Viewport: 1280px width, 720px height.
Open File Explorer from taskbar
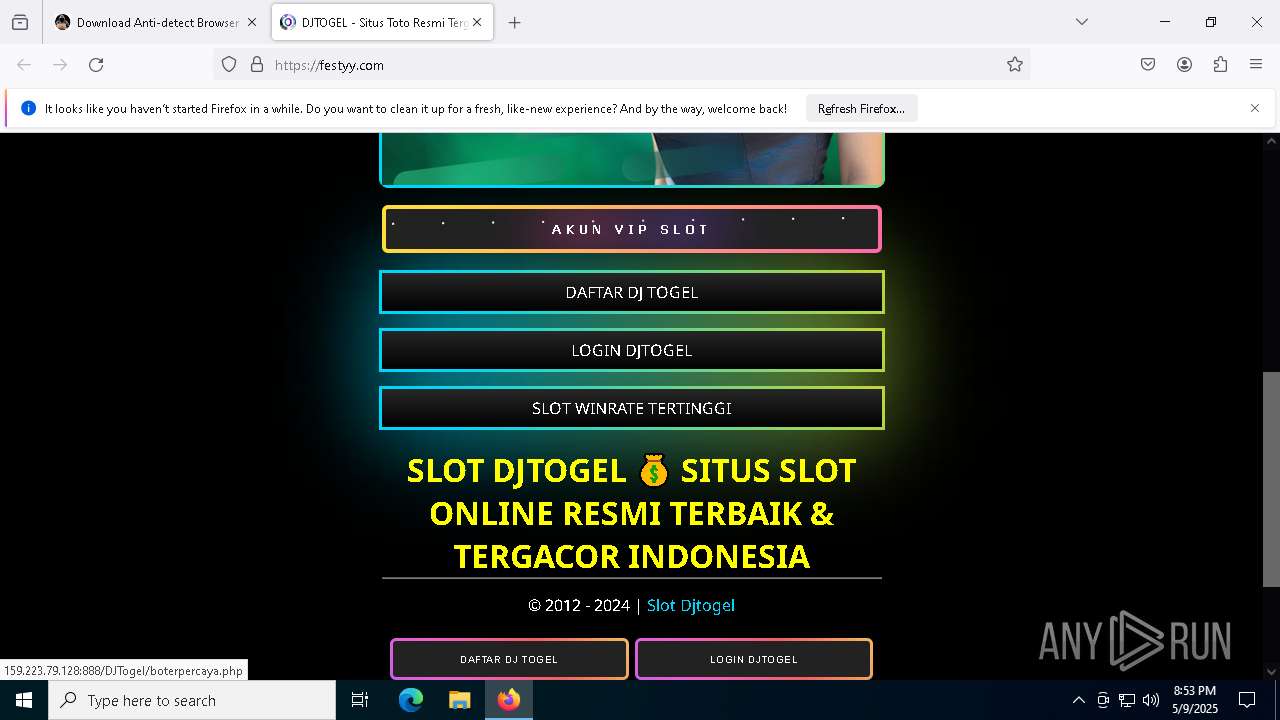click(x=459, y=700)
